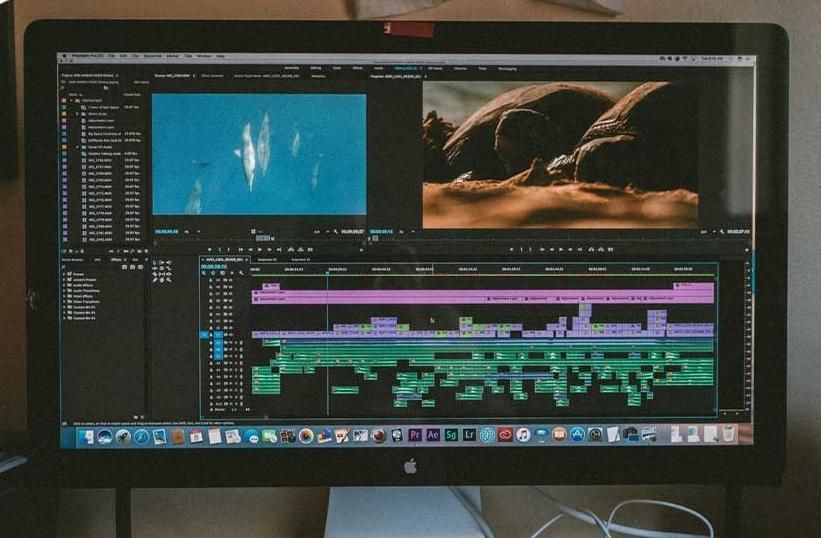Open App Store from the dock
821x538 pixels.
(x=577, y=434)
